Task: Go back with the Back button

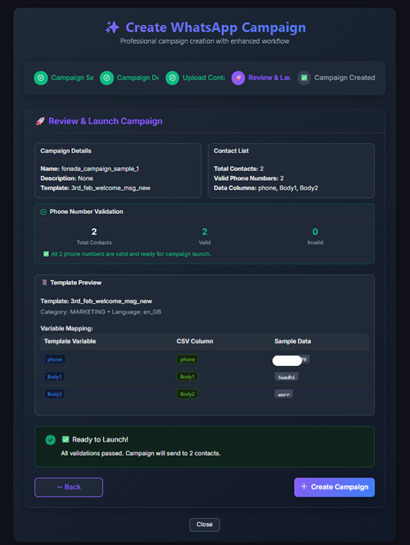Action: click(68, 487)
